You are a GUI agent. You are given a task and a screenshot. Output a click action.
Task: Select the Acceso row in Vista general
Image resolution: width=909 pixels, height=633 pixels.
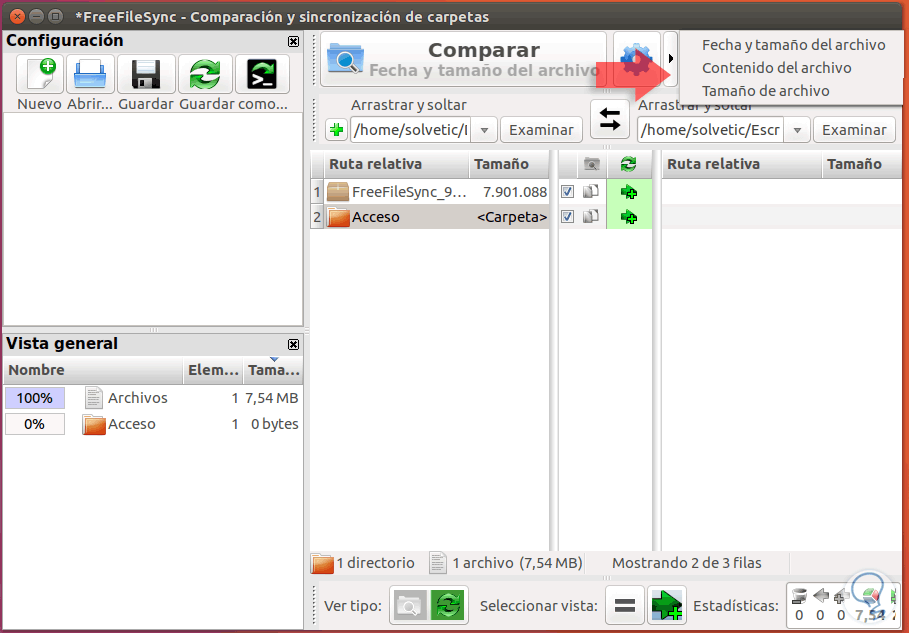pyautogui.click(x=153, y=424)
